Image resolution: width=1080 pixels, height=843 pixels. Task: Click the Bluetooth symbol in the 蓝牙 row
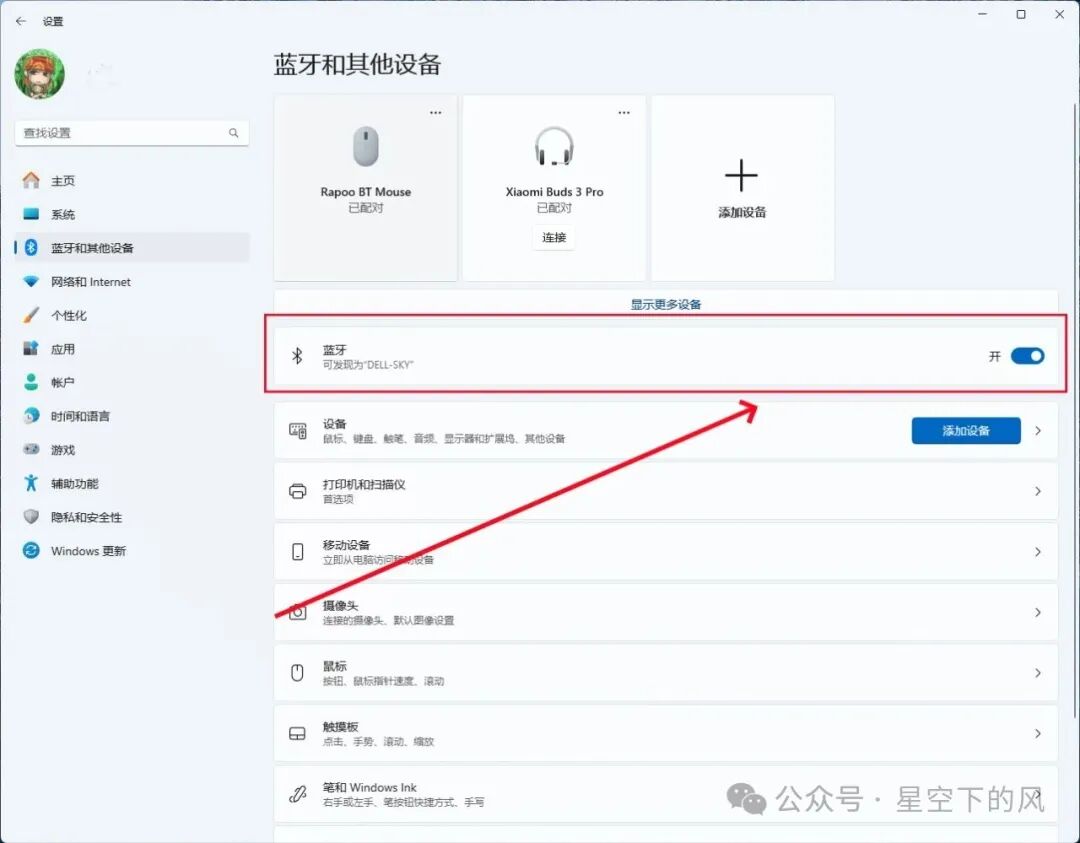point(297,356)
